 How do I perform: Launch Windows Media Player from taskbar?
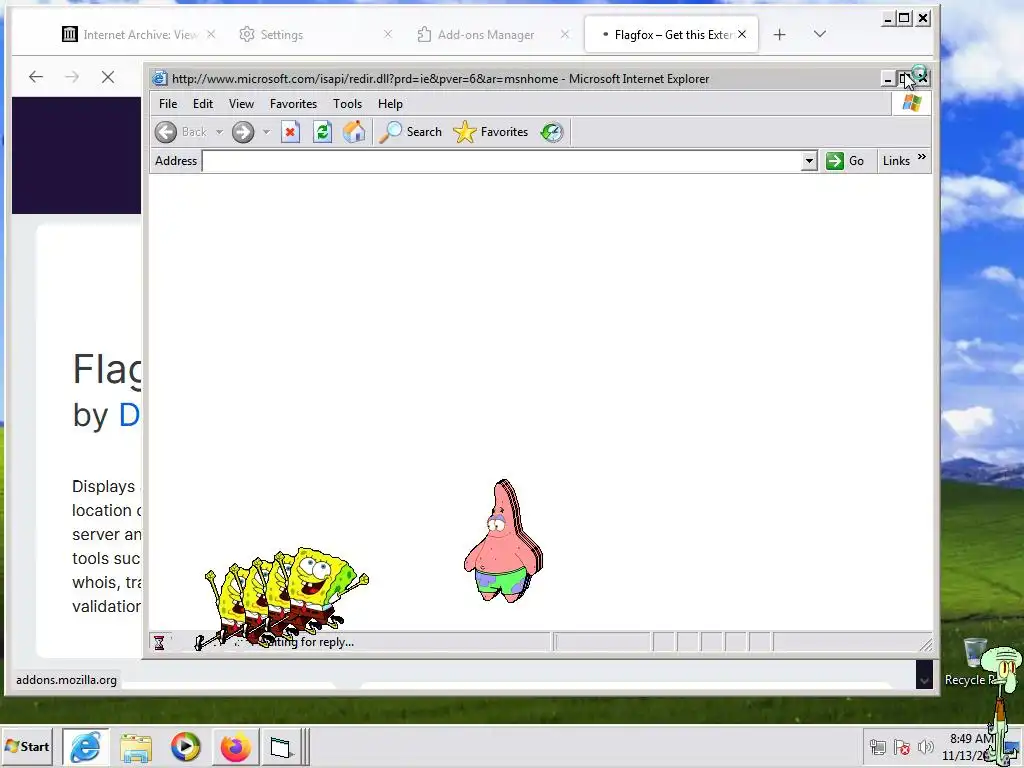185,747
